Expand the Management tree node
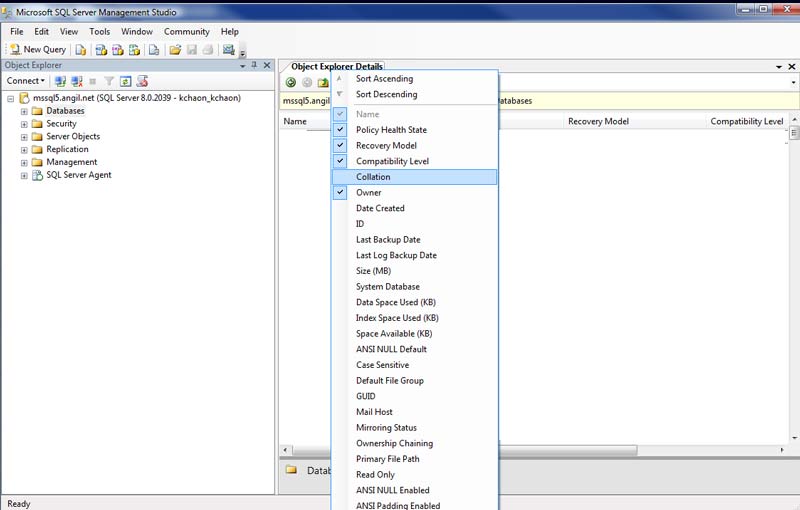 coord(24,163)
